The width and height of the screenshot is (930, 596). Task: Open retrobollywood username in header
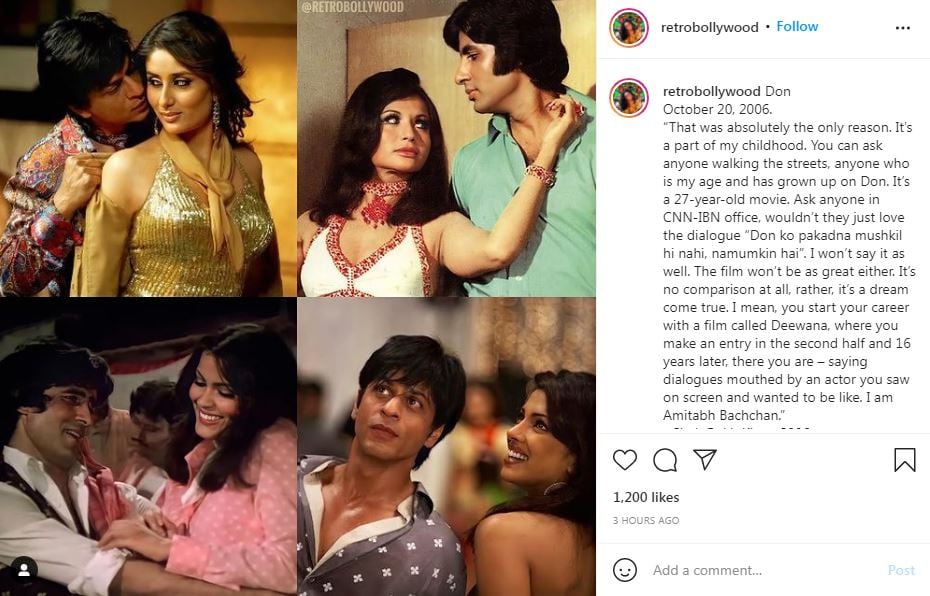(709, 27)
